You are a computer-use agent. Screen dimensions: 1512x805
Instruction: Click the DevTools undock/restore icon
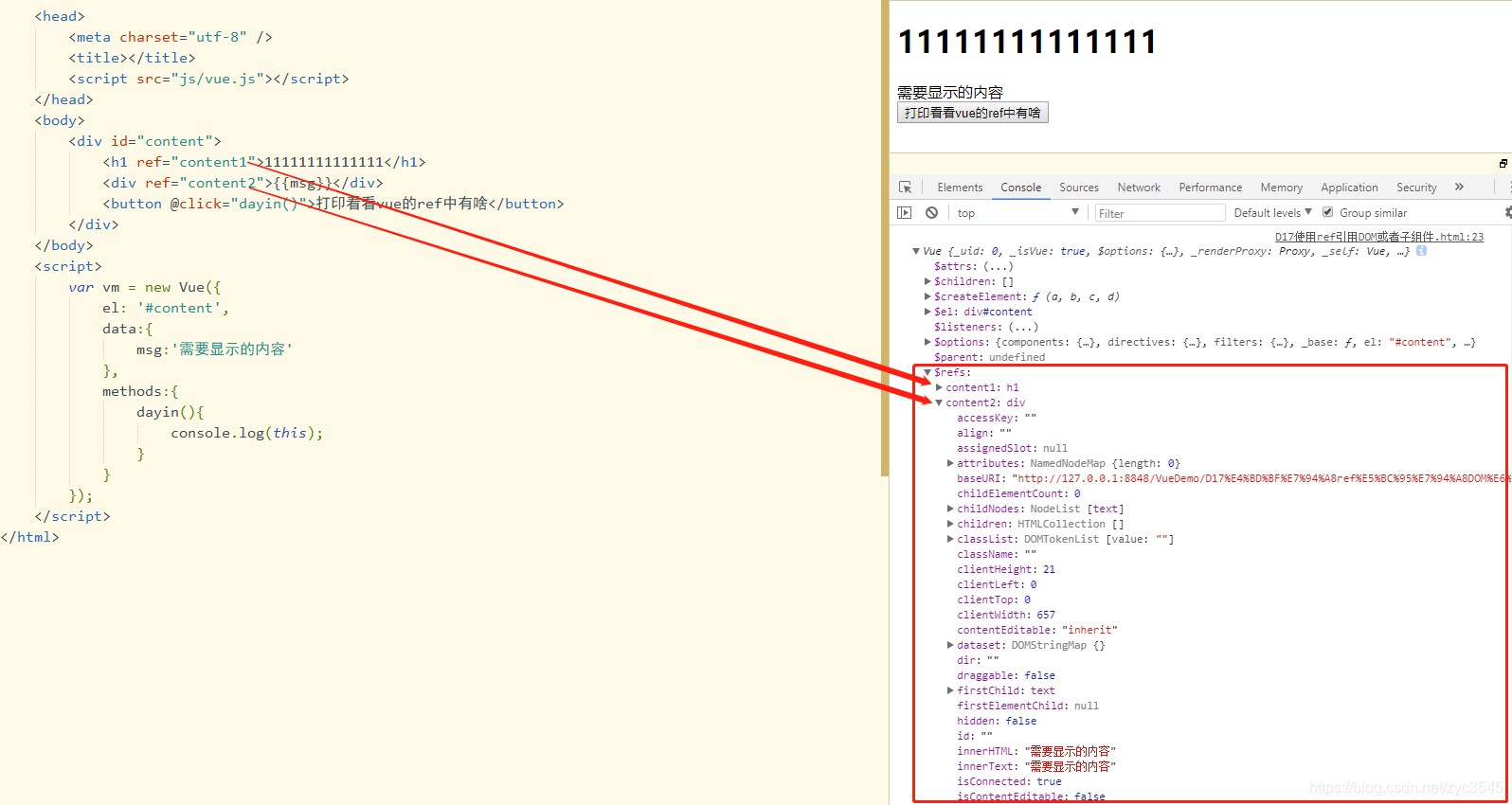coord(1503,164)
